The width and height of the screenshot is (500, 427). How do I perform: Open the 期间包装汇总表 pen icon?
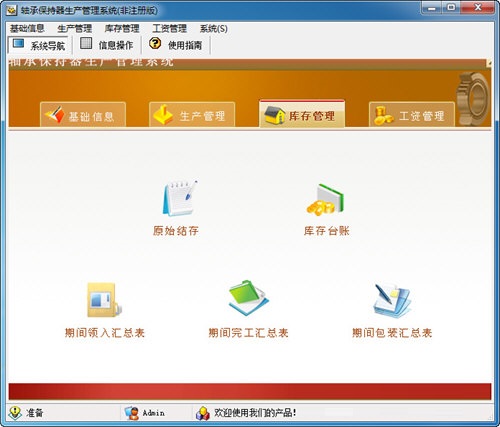coord(392,300)
